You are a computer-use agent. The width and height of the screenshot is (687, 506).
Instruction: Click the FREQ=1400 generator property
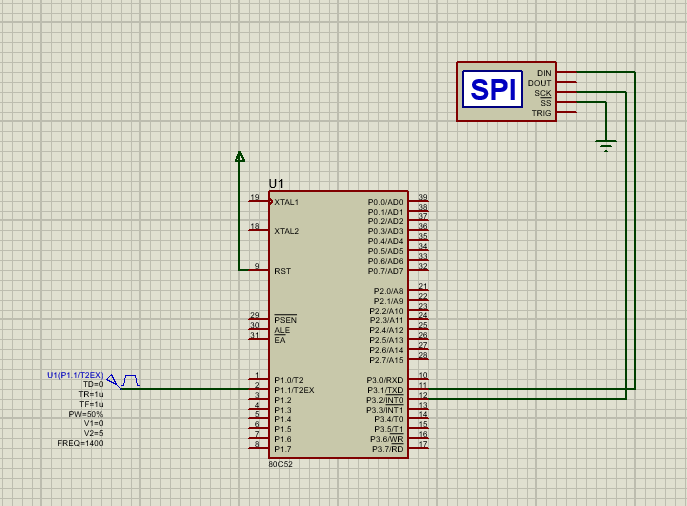[80, 443]
